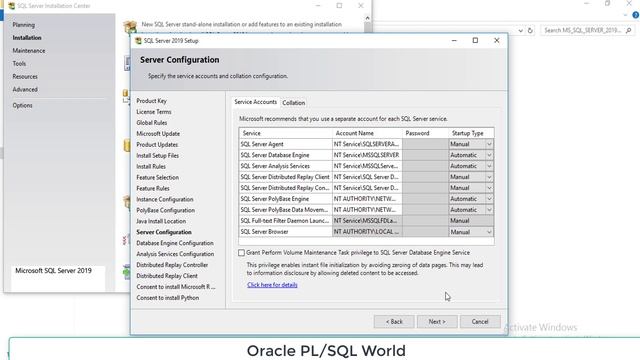Open Advanced in Installation Center sidebar
Screen dimensions: 640x360
coord(25,89)
